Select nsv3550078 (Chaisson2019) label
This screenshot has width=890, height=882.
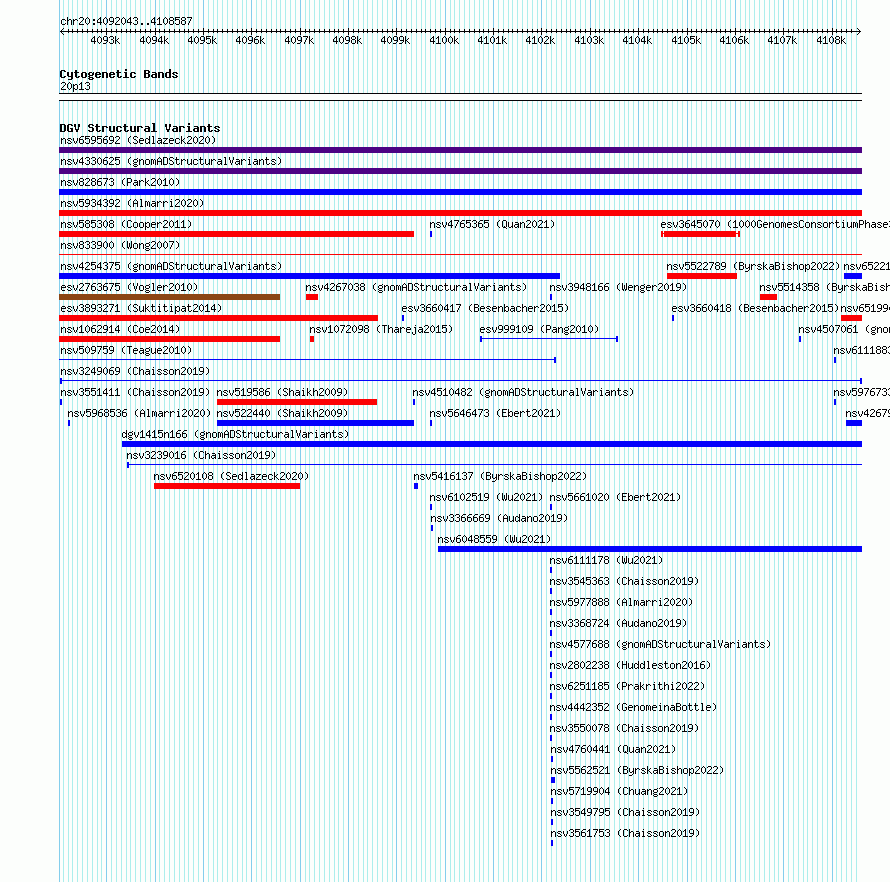[624, 728]
